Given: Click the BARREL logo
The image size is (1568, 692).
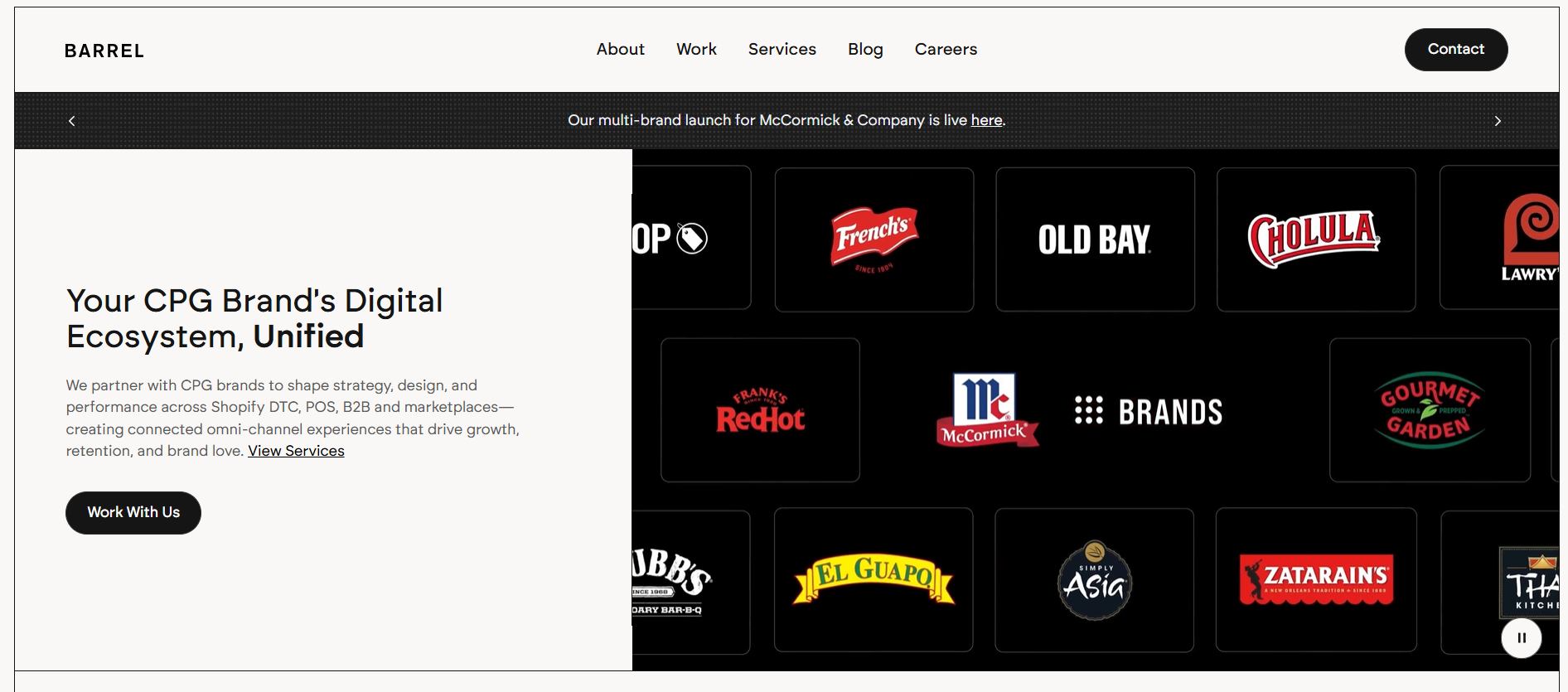Looking at the screenshot, I should pyautogui.click(x=104, y=51).
